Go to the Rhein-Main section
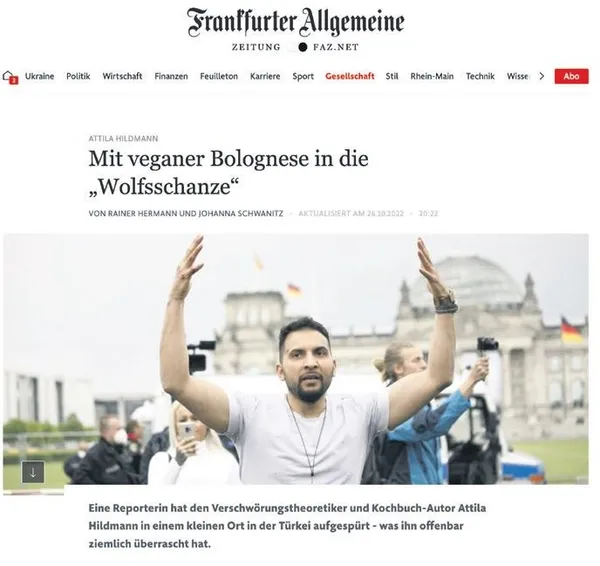Image resolution: width=600 pixels, height=566 pixels. click(432, 76)
